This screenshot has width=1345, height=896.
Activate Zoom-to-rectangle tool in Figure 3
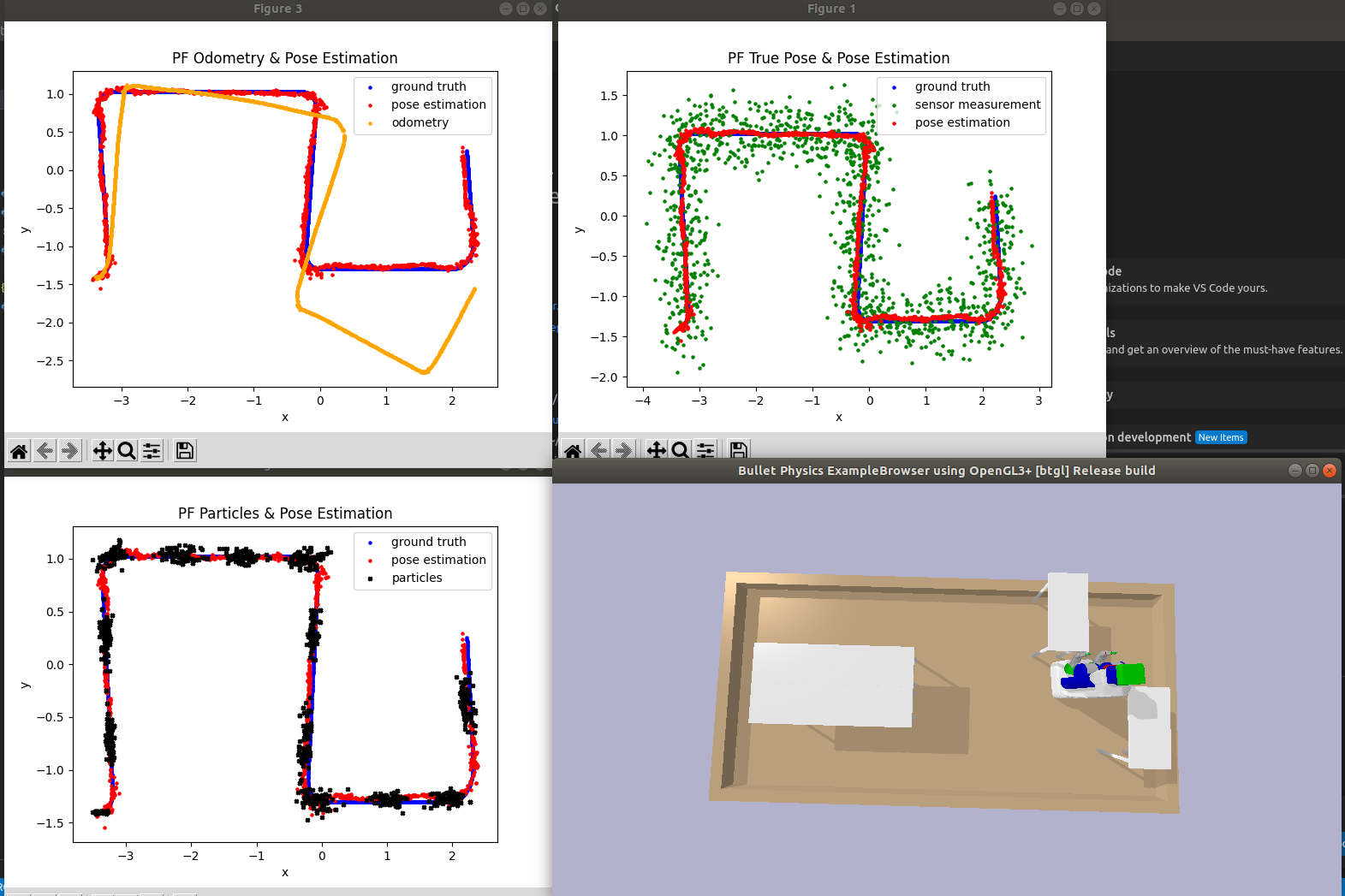click(x=127, y=451)
